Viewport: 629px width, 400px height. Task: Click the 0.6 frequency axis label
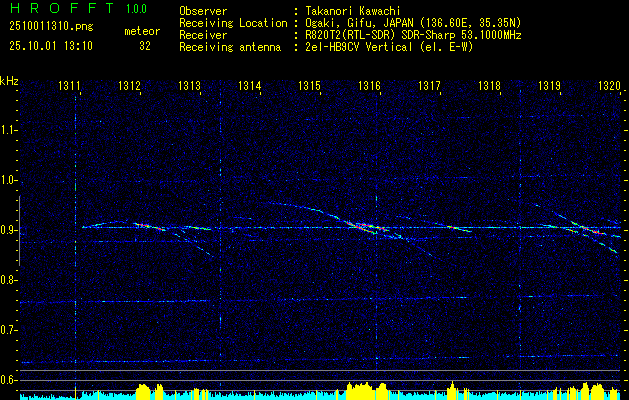[x=6, y=380]
